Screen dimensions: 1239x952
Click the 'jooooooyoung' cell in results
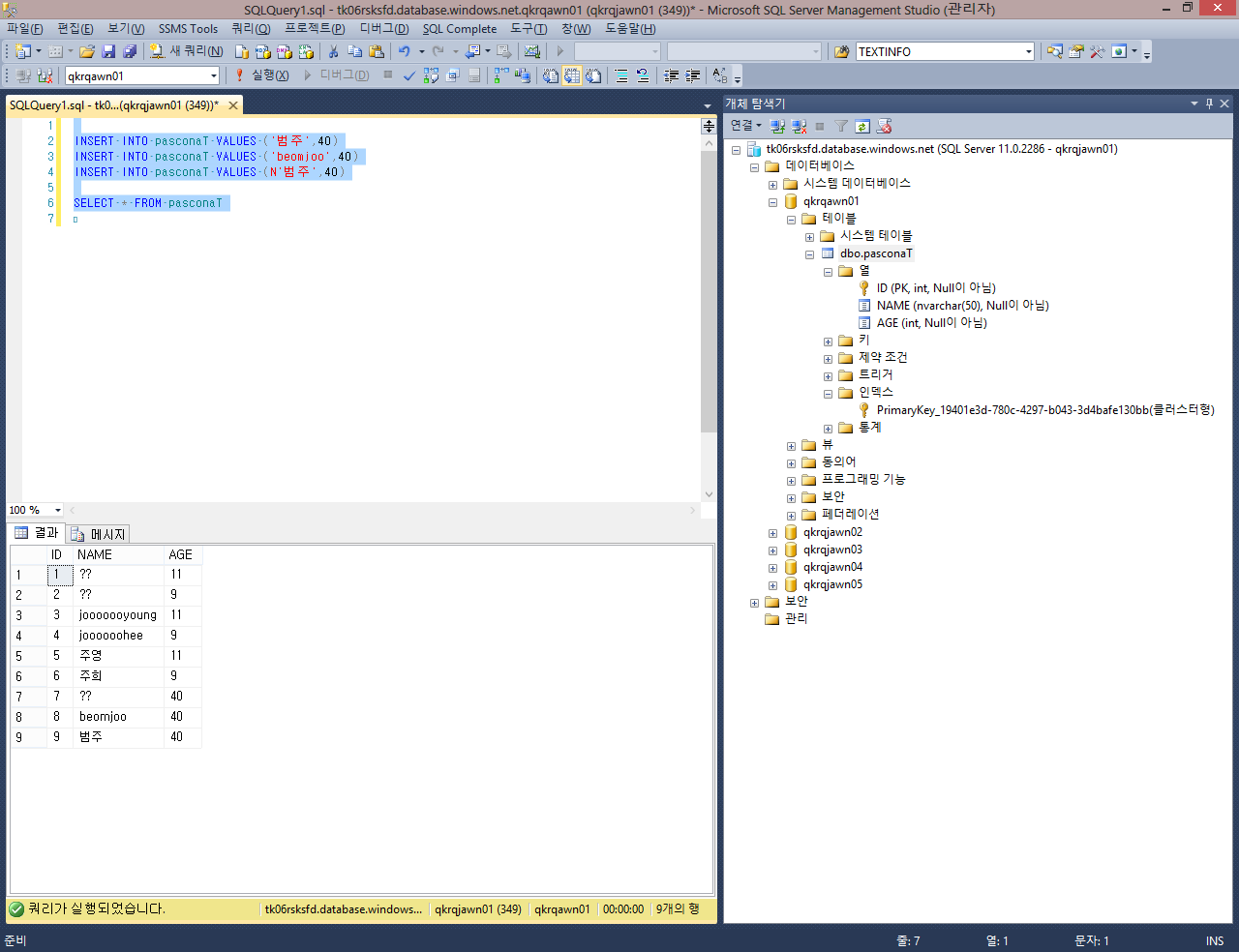coord(119,615)
